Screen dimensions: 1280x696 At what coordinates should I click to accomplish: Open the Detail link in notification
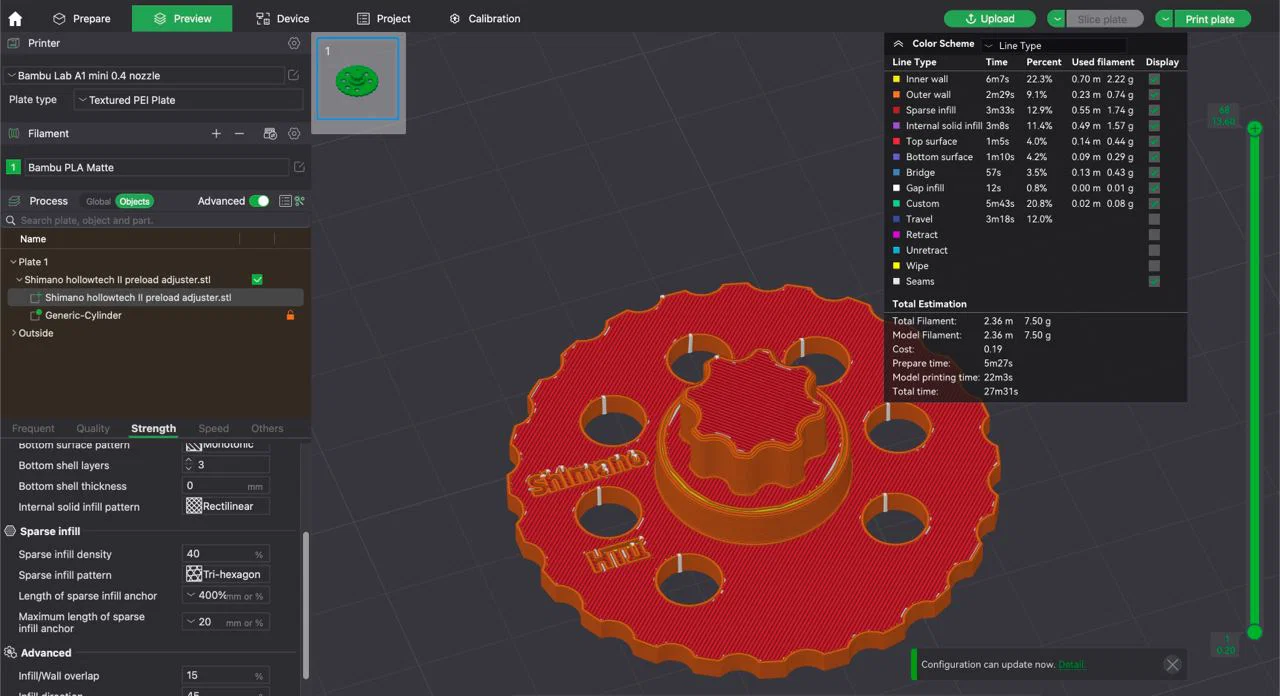pyautogui.click(x=1071, y=664)
